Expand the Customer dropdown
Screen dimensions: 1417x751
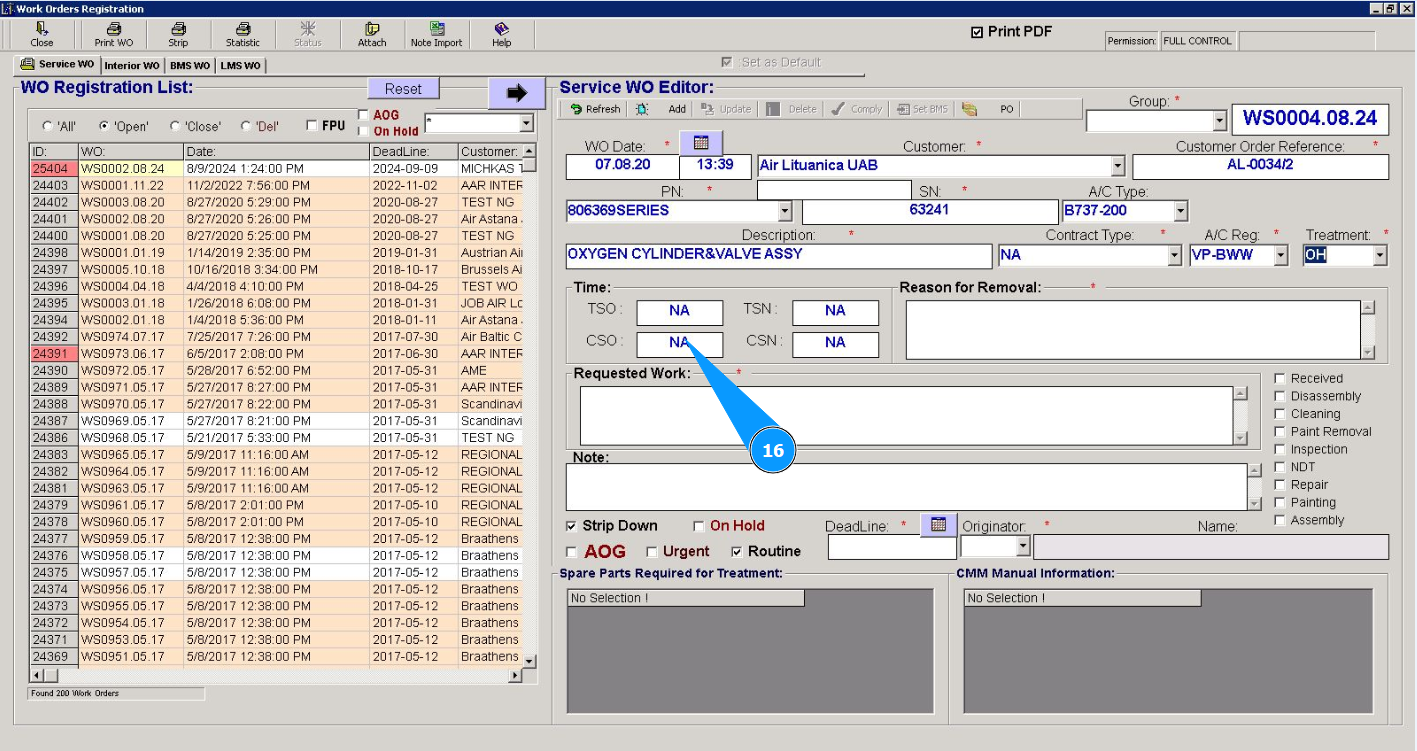[x=1118, y=166]
